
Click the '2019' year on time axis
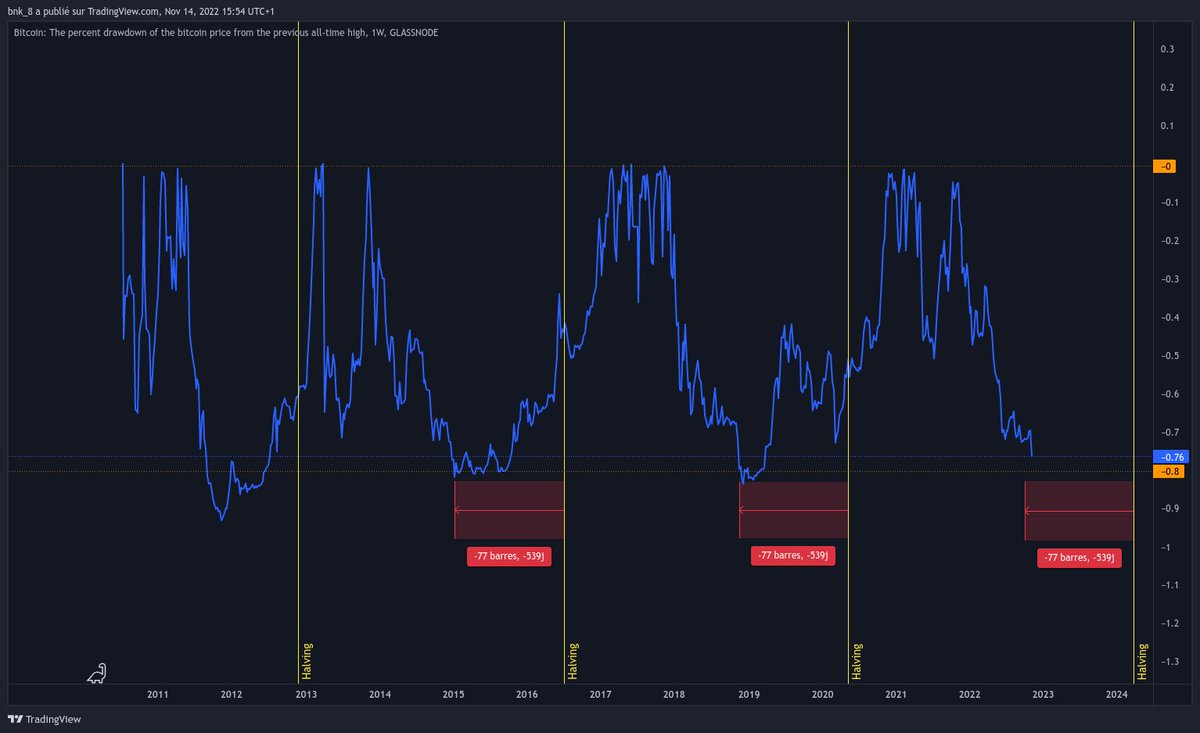pos(749,695)
